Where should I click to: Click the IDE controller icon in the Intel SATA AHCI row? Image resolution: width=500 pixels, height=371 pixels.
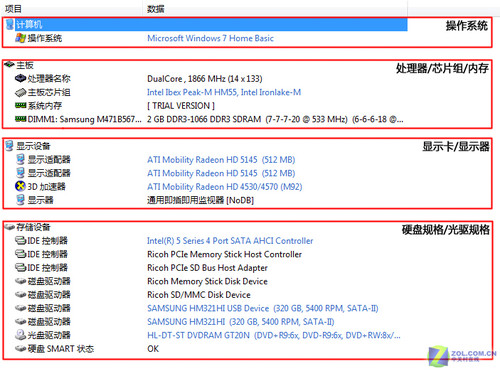click(20, 240)
